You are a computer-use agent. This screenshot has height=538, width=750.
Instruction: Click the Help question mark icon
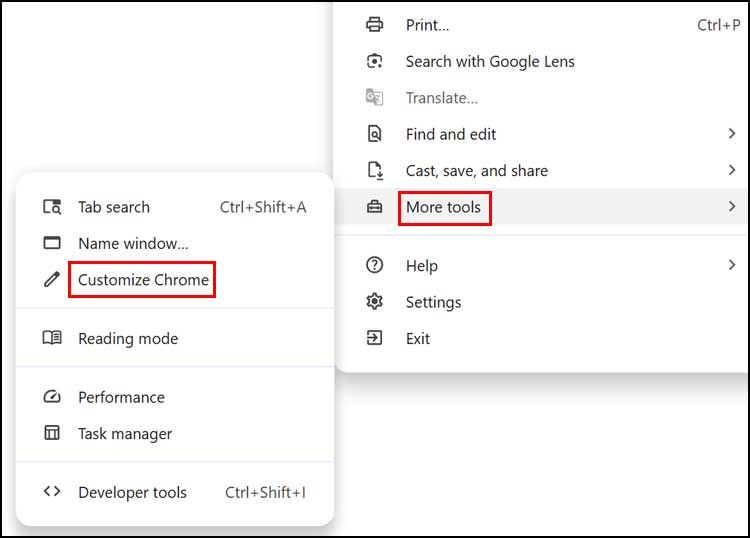coord(375,264)
